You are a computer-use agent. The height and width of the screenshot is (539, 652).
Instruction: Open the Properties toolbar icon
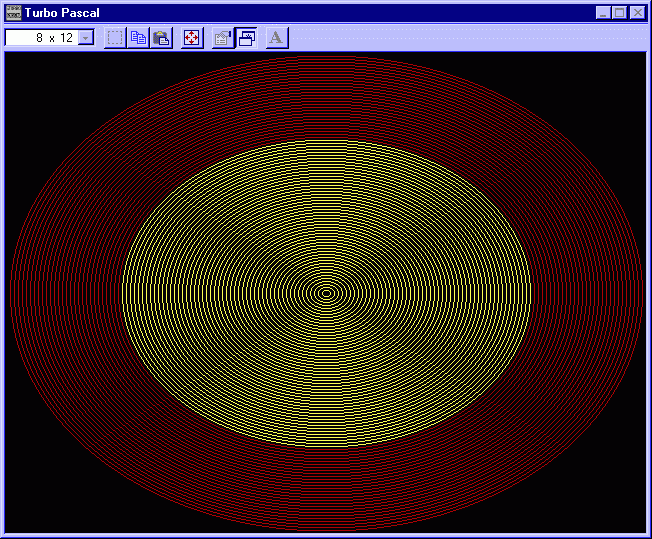coord(223,38)
